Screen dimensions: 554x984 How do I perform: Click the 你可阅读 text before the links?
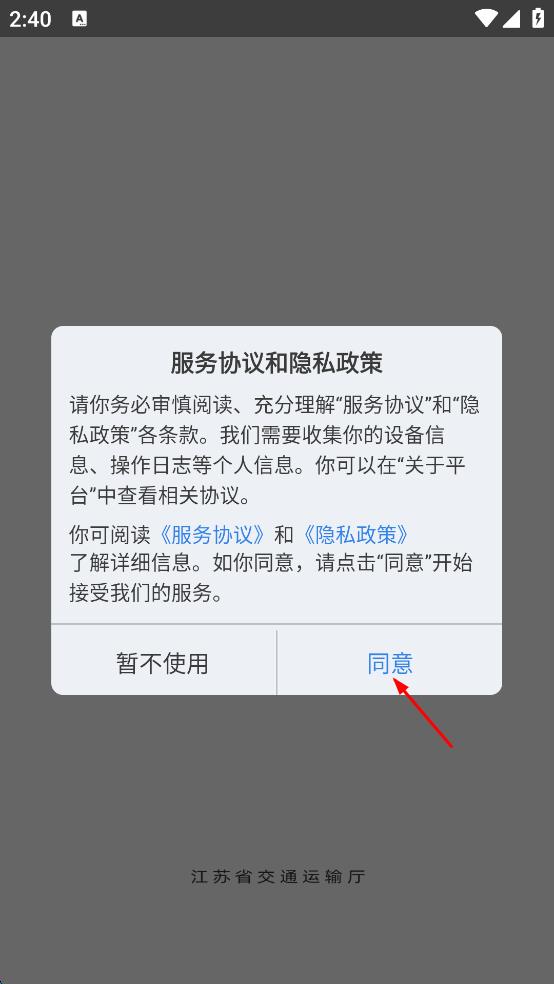110,535
